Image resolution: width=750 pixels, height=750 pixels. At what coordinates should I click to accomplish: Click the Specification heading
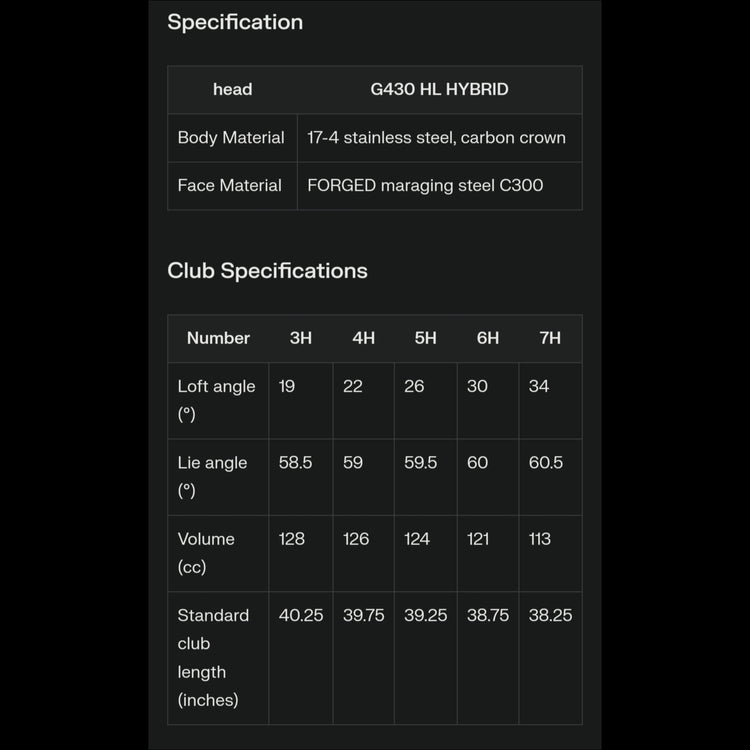(x=235, y=22)
